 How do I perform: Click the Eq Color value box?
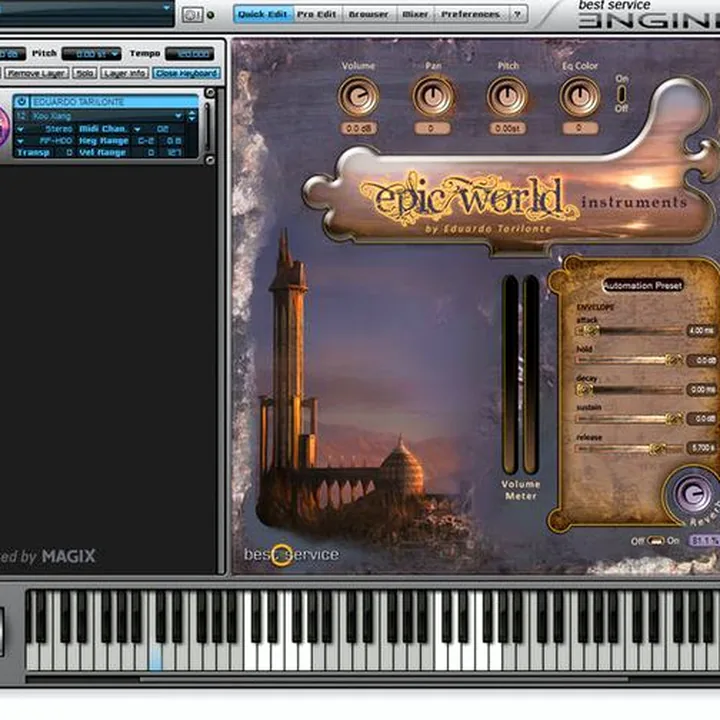[x=579, y=127]
